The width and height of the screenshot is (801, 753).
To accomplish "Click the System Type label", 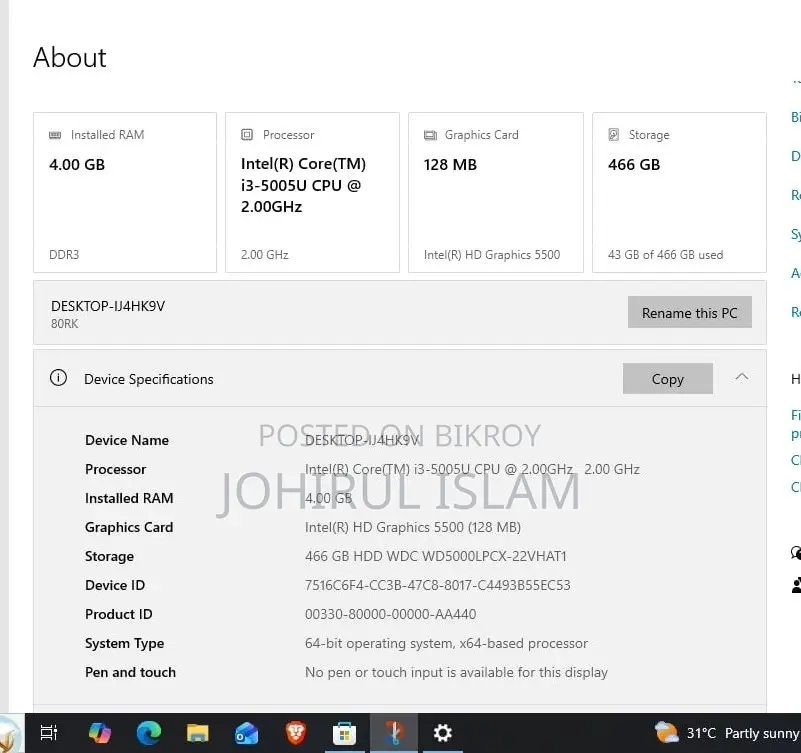I will [x=124, y=643].
